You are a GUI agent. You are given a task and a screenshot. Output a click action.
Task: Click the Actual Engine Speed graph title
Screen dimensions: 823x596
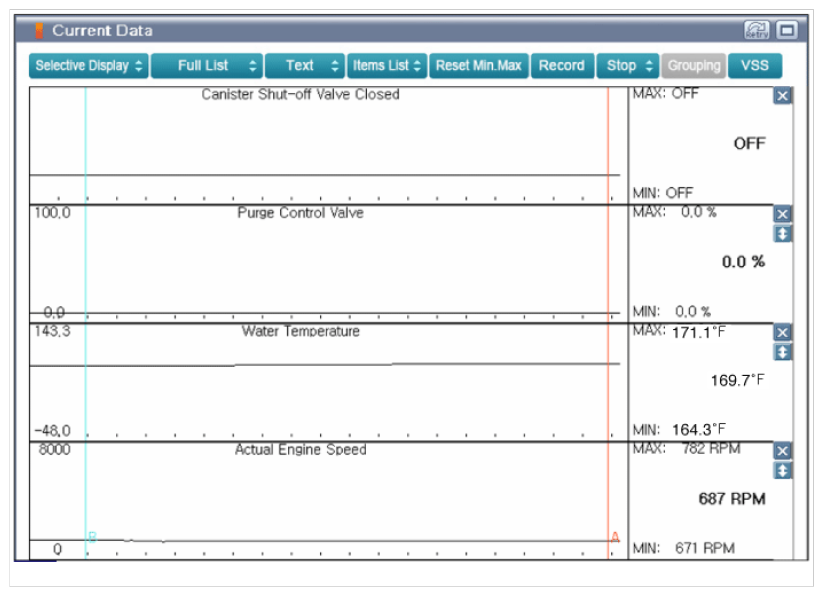tap(300, 450)
